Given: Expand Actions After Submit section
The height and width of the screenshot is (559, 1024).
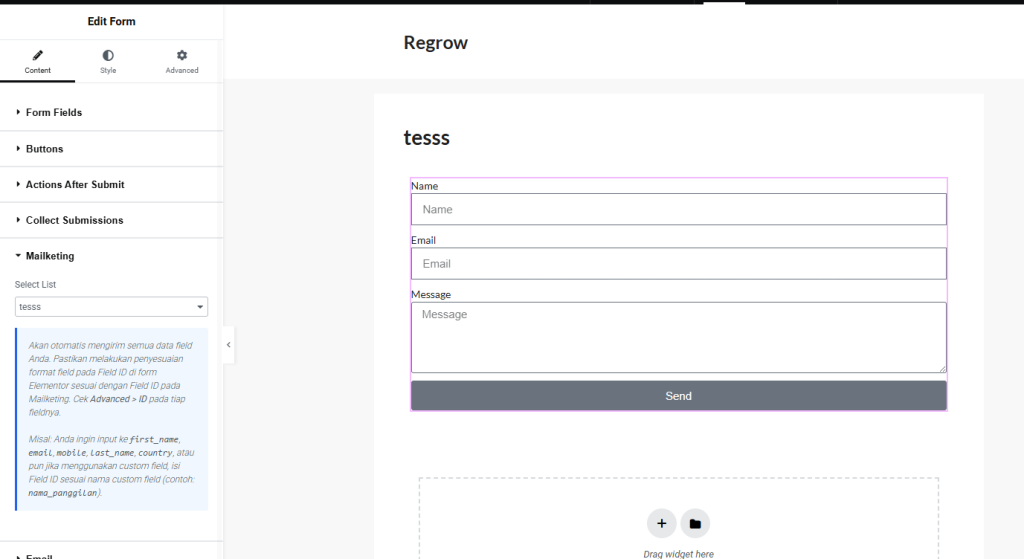Looking at the screenshot, I should click(x=75, y=185).
